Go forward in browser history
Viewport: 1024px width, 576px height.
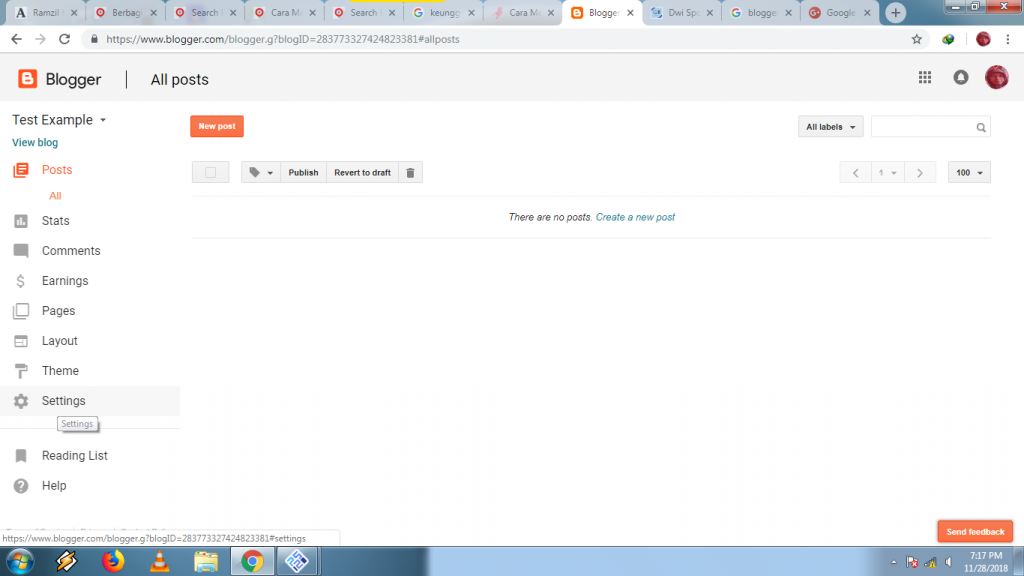click(x=40, y=39)
